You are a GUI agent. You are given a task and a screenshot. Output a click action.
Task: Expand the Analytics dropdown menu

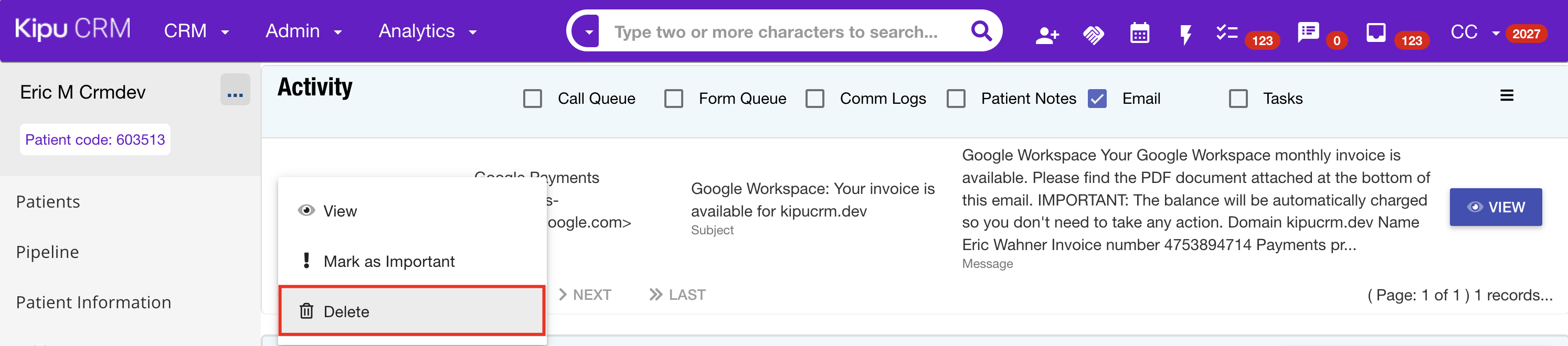427,31
